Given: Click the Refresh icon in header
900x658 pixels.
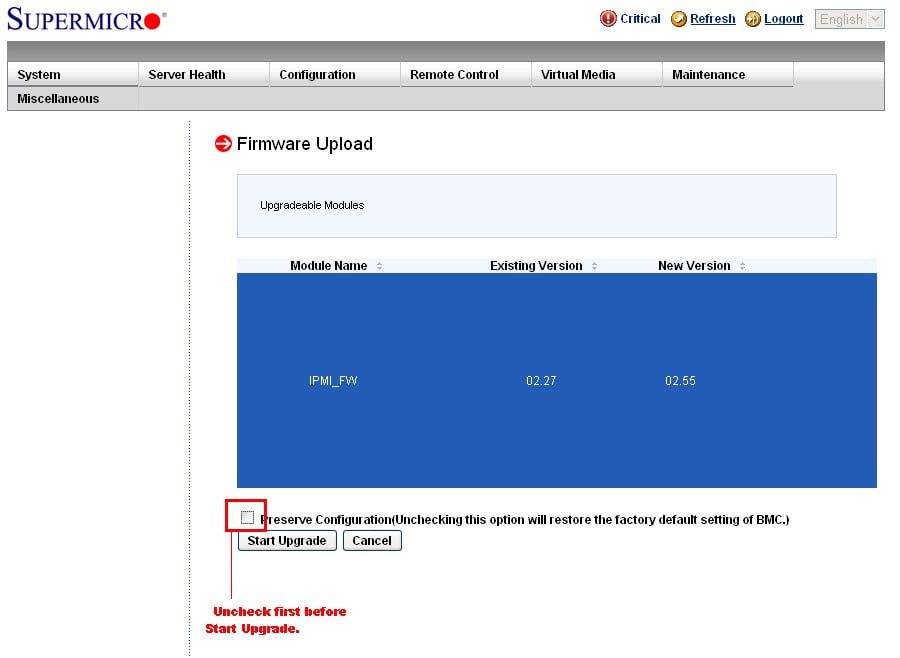Looking at the screenshot, I should click(679, 19).
